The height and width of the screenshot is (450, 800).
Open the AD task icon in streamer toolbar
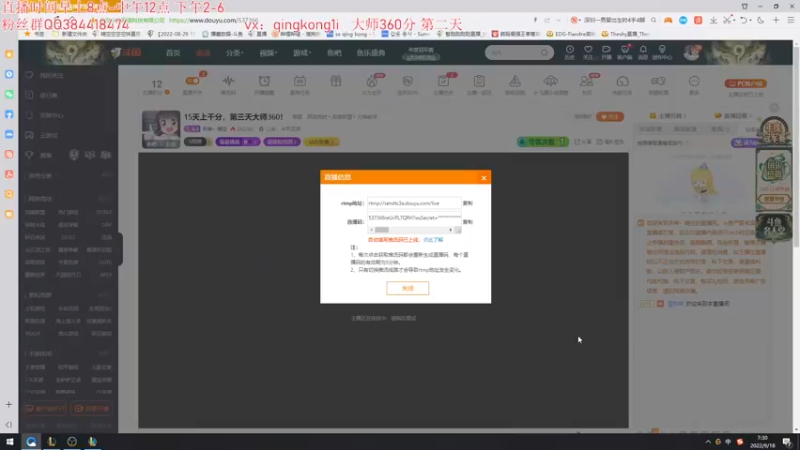(299, 81)
